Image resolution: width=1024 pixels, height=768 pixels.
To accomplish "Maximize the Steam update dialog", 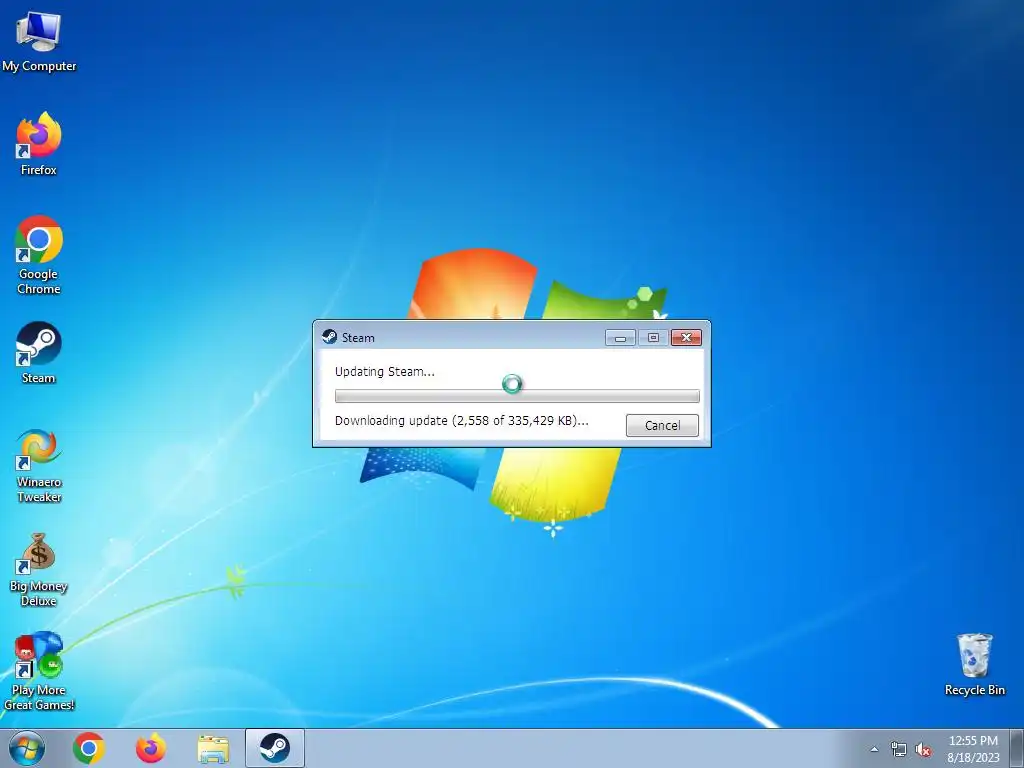I will 653,338.
